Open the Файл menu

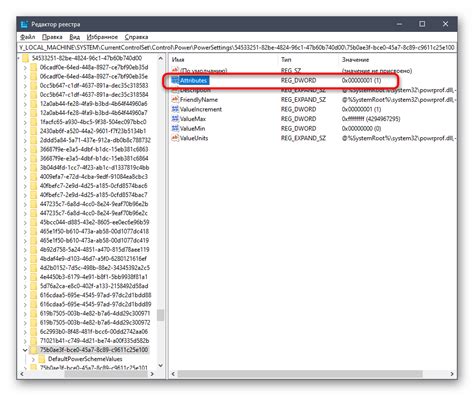(x=28, y=37)
